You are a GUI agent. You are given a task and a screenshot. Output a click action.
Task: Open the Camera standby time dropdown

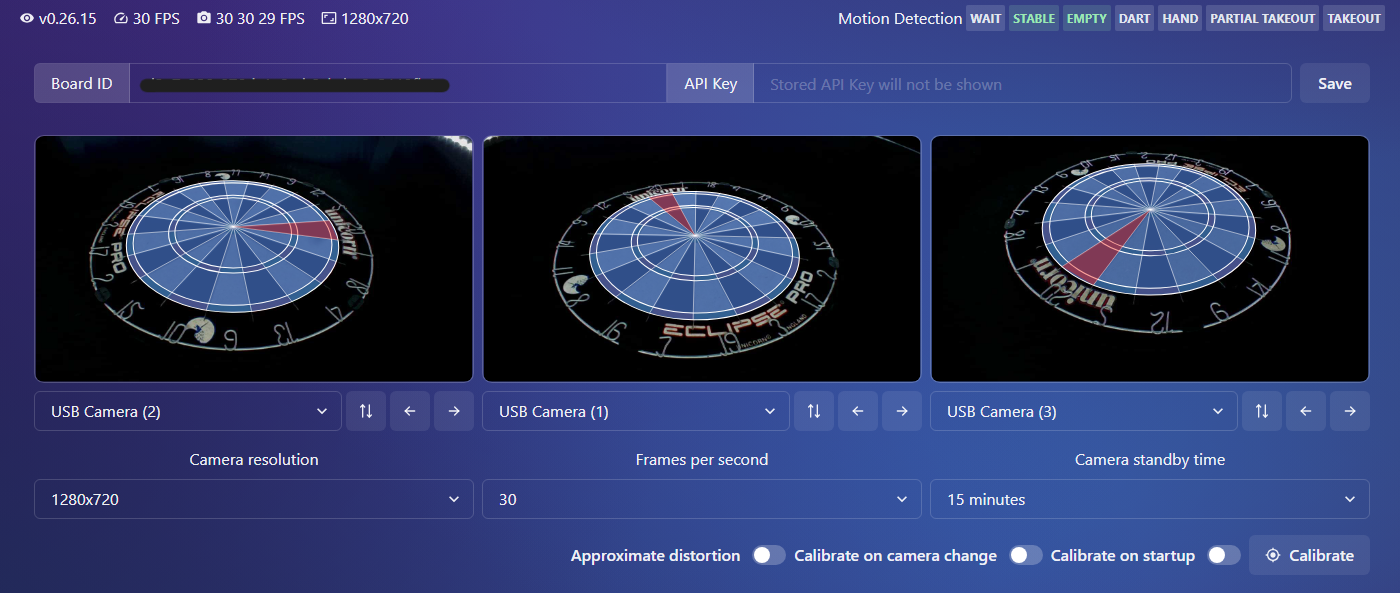(1150, 499)
